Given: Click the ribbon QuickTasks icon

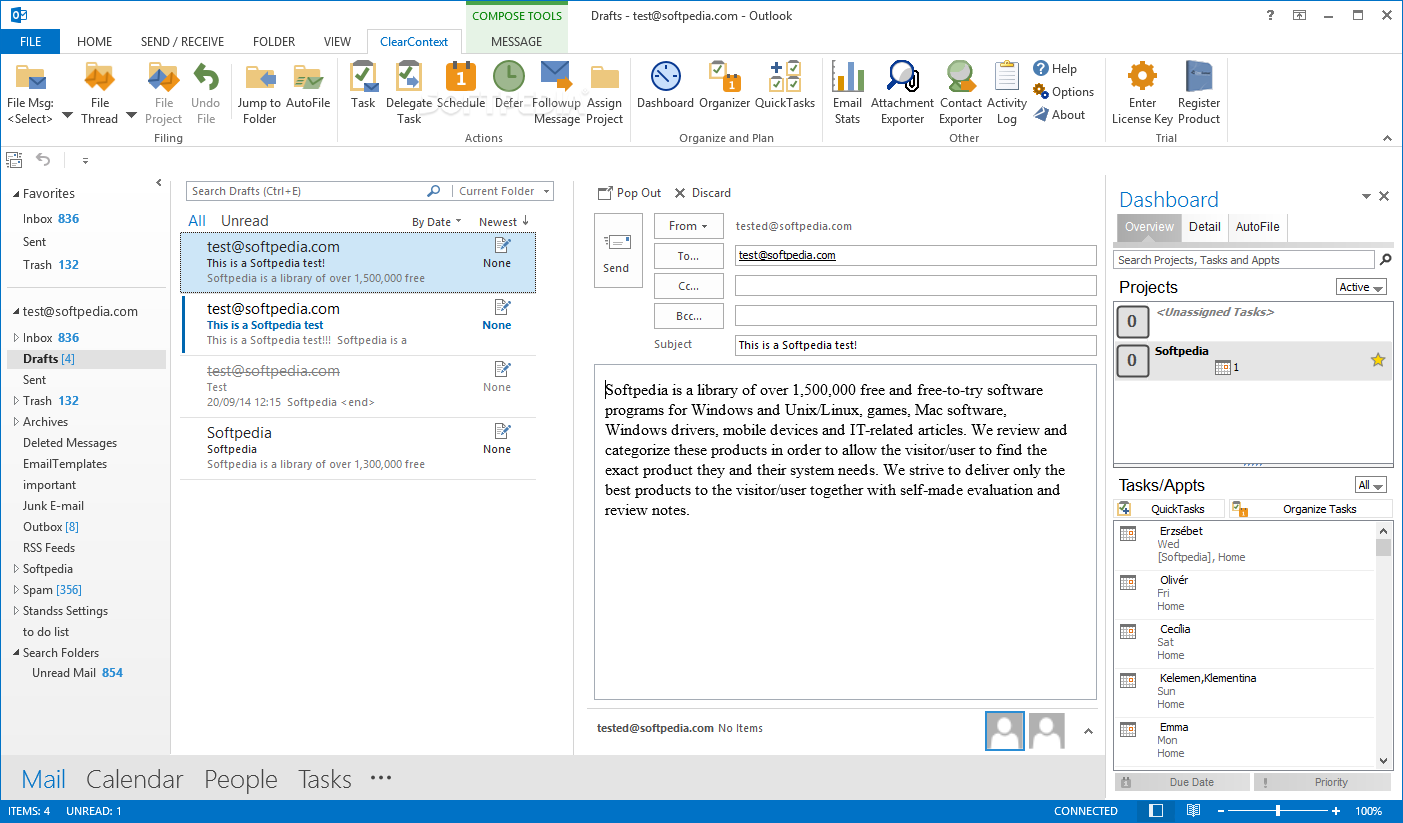Looking at the screenshot, I should 785,85.
